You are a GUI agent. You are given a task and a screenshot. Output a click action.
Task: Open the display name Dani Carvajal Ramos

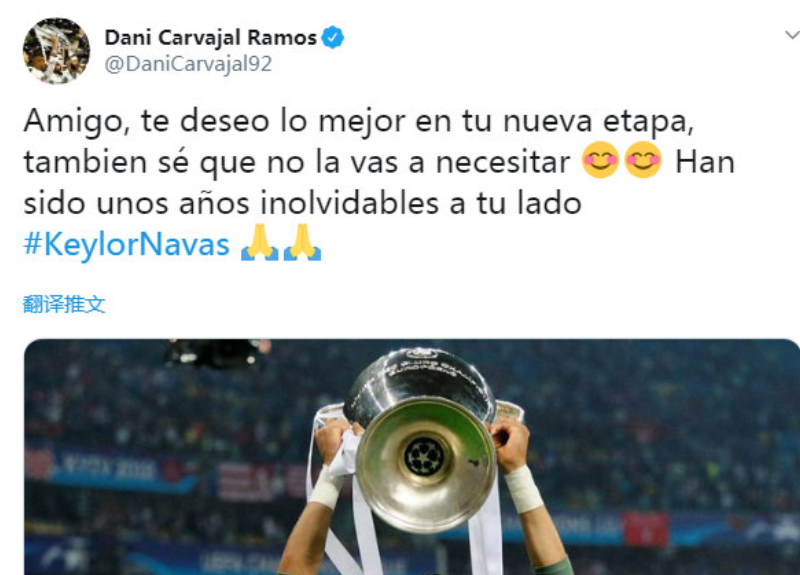click(211, 38)
